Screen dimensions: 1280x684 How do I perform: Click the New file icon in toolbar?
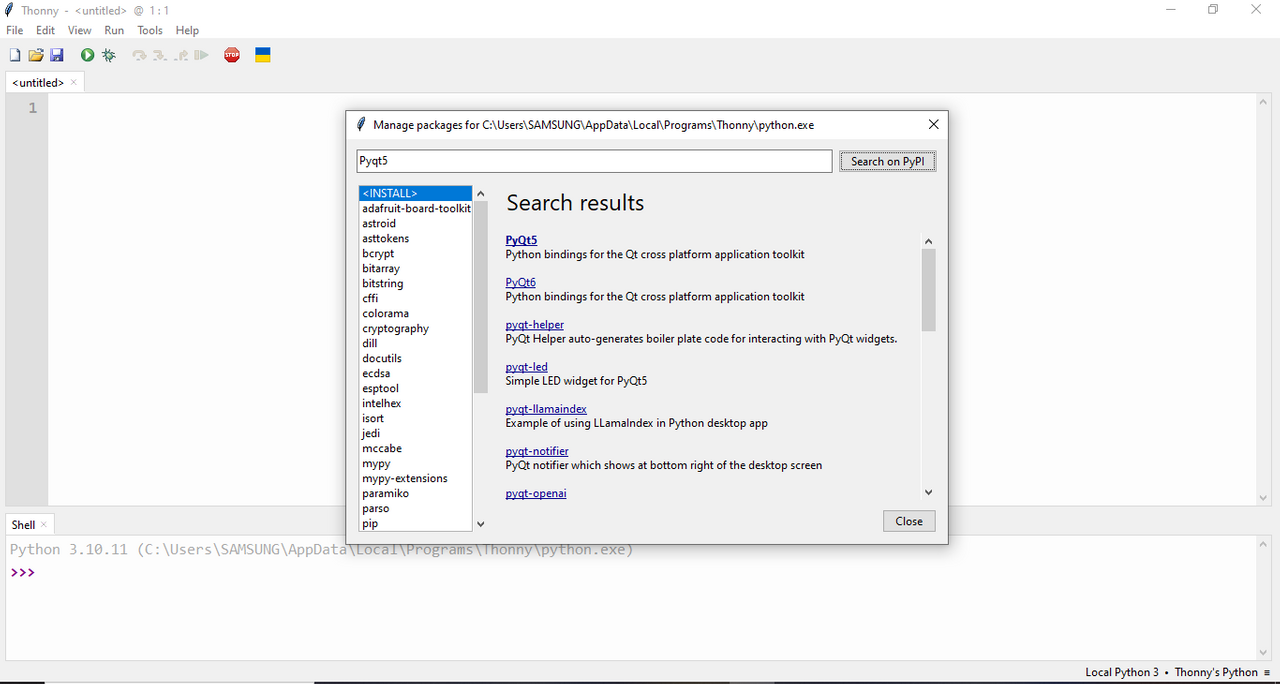14,55
